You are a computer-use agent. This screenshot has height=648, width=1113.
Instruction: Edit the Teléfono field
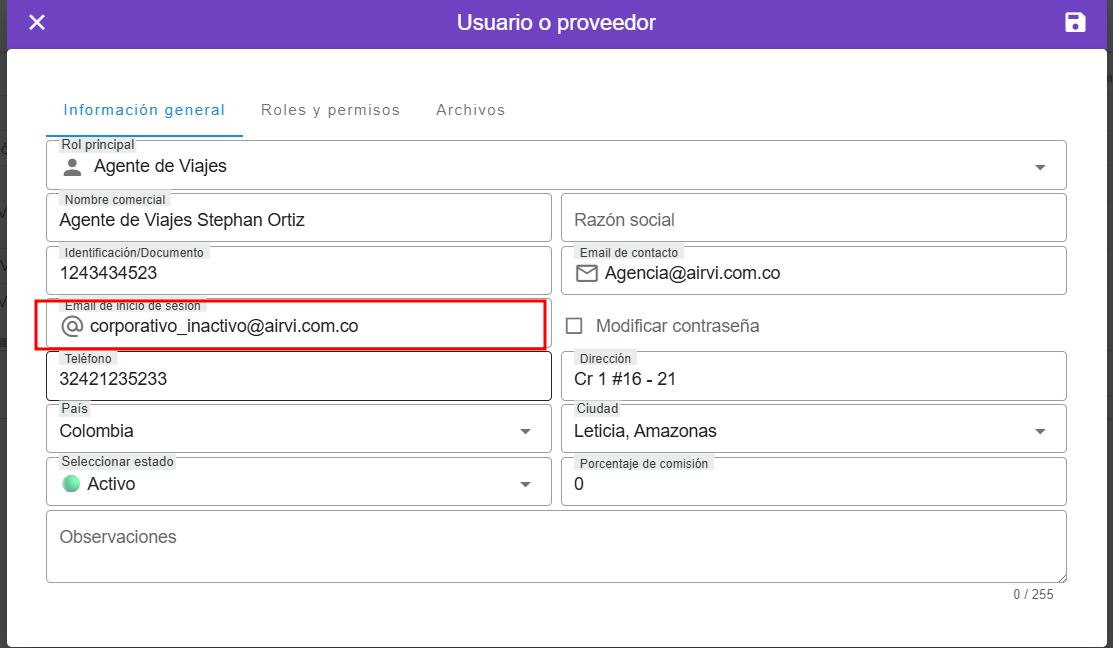tap(299, 378)
